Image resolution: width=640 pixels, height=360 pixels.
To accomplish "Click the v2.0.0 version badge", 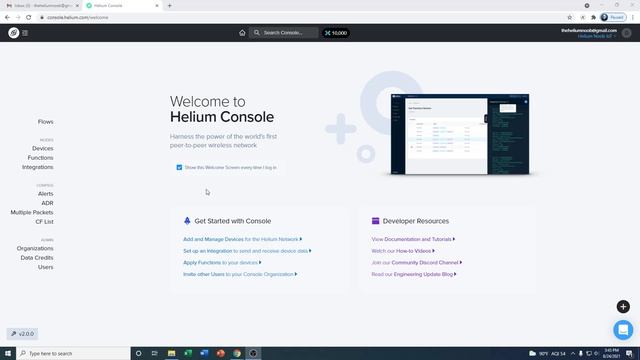I will pos(22,334).
